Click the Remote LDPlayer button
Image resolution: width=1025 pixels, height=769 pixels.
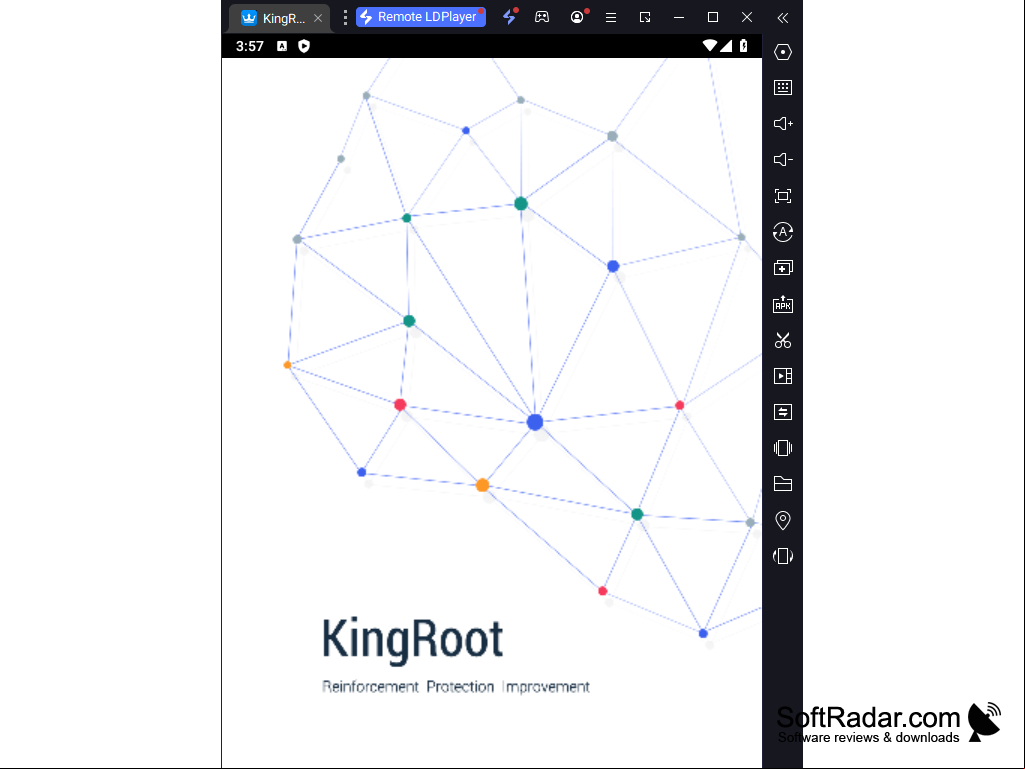coord(420,17)
